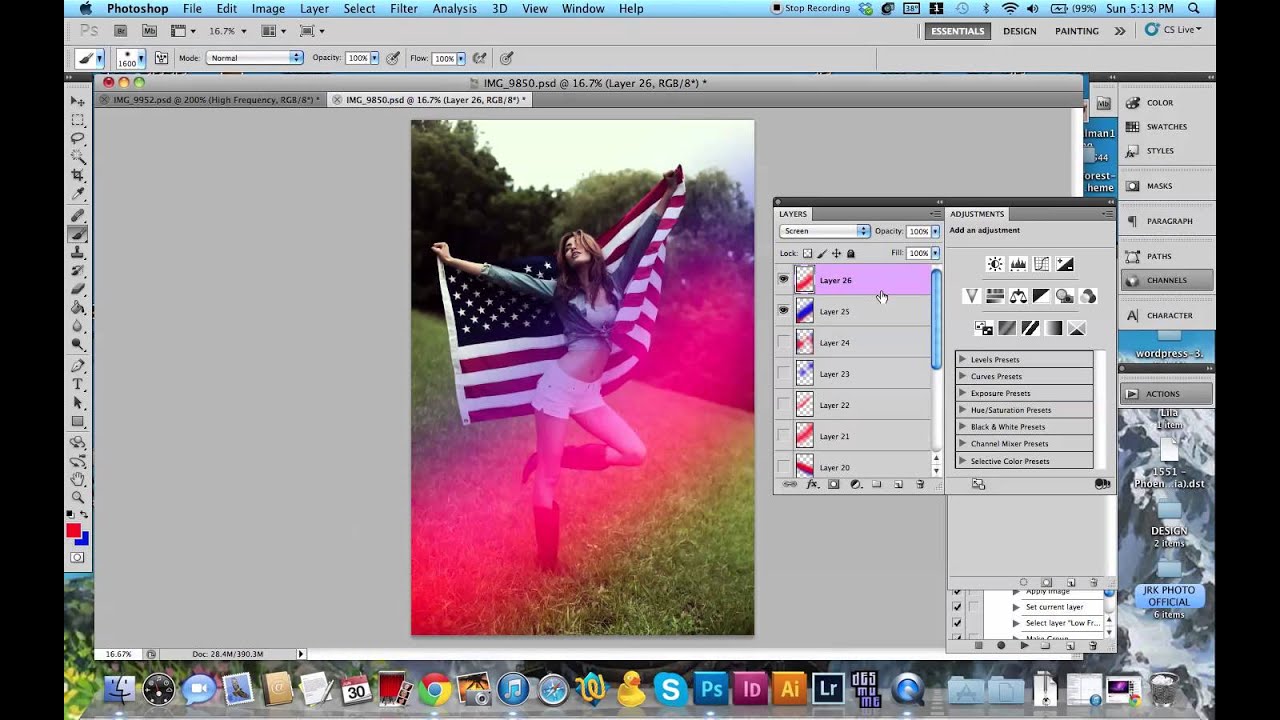This screenshot has height=720, width=1280.
Task: Delete layer with trash icon
Action: pos(920,484)
